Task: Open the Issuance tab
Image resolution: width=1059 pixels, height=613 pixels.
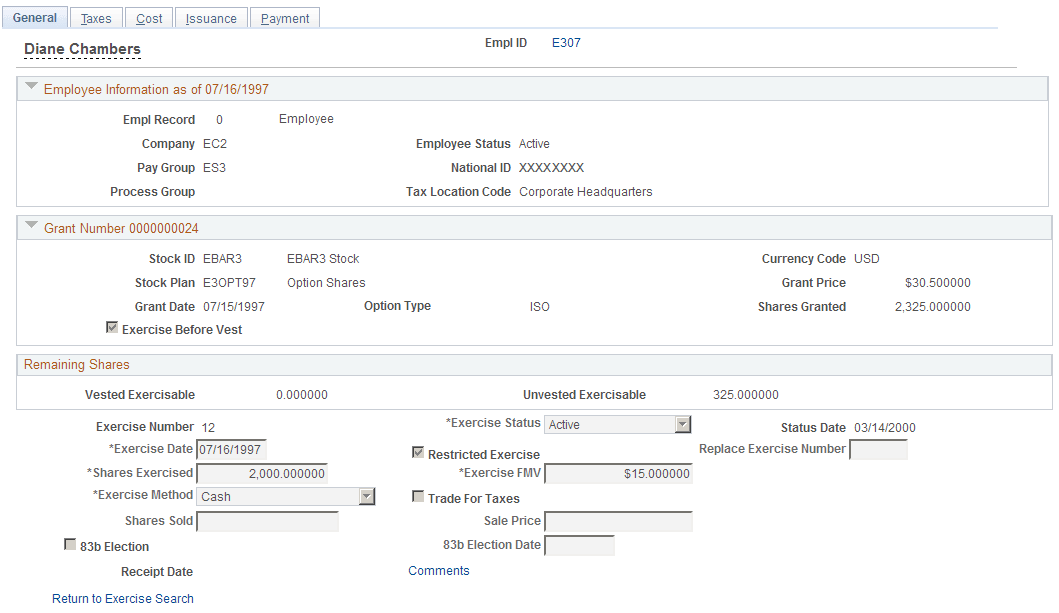Action: [211, 18]
